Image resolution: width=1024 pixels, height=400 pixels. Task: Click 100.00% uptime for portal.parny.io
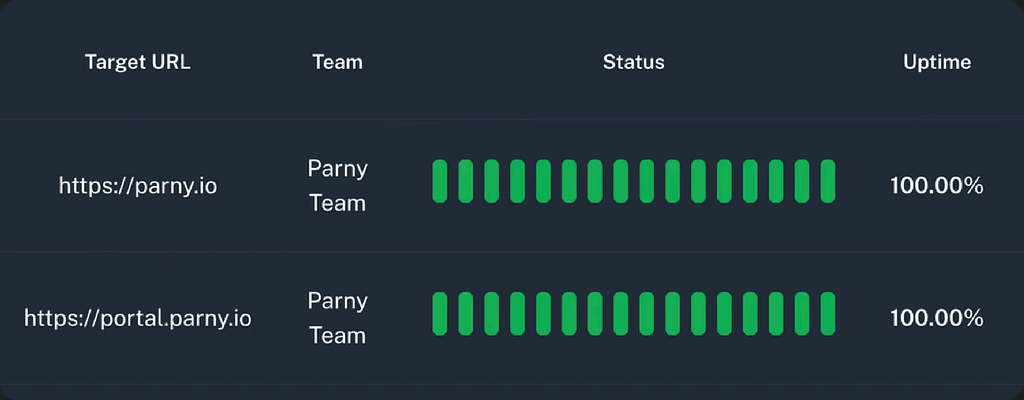point(937,318)
